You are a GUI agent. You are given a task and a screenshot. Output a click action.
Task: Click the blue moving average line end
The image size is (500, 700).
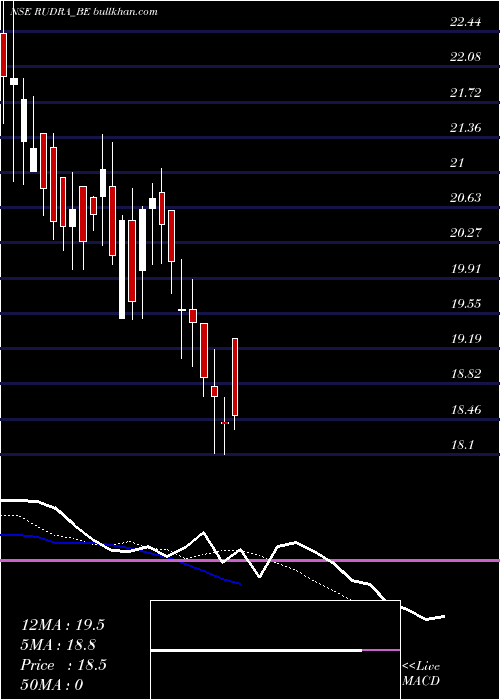pyautogui.click(x=240, y=583)
